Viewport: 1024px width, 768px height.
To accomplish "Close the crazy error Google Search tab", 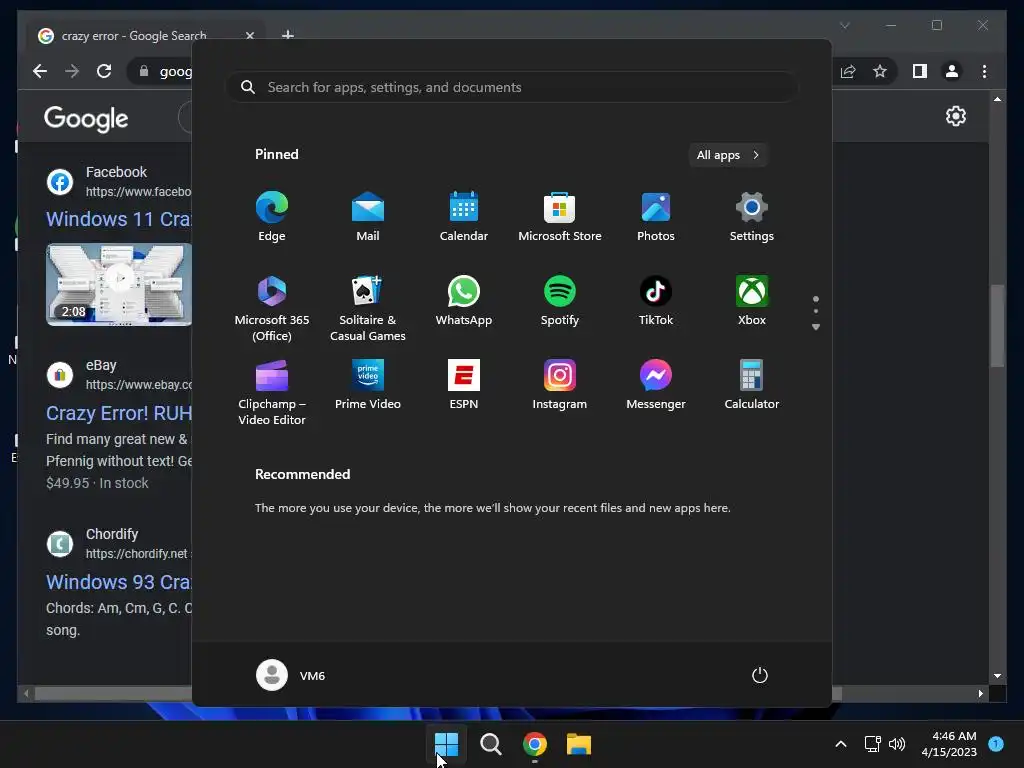I will tap(249, 36).
